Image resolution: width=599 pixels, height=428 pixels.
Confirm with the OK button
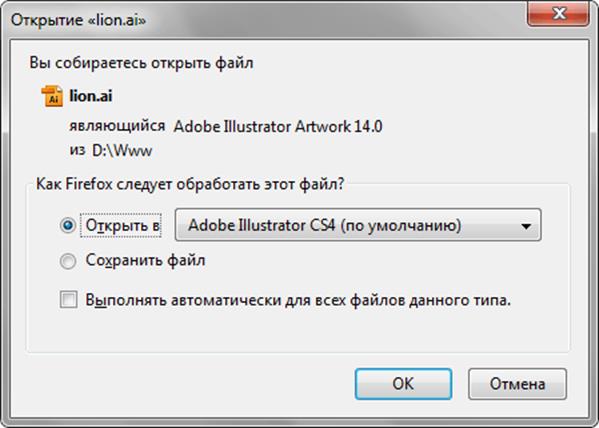point(403,384)
